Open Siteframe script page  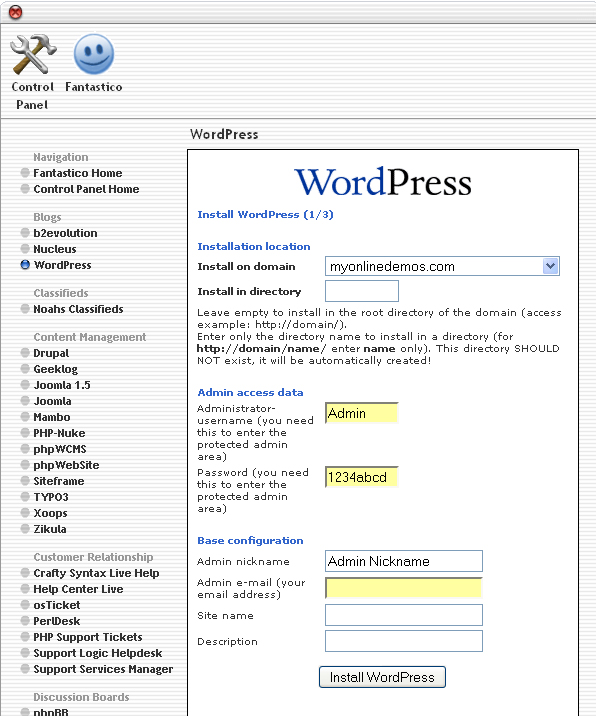click(58, 481)
